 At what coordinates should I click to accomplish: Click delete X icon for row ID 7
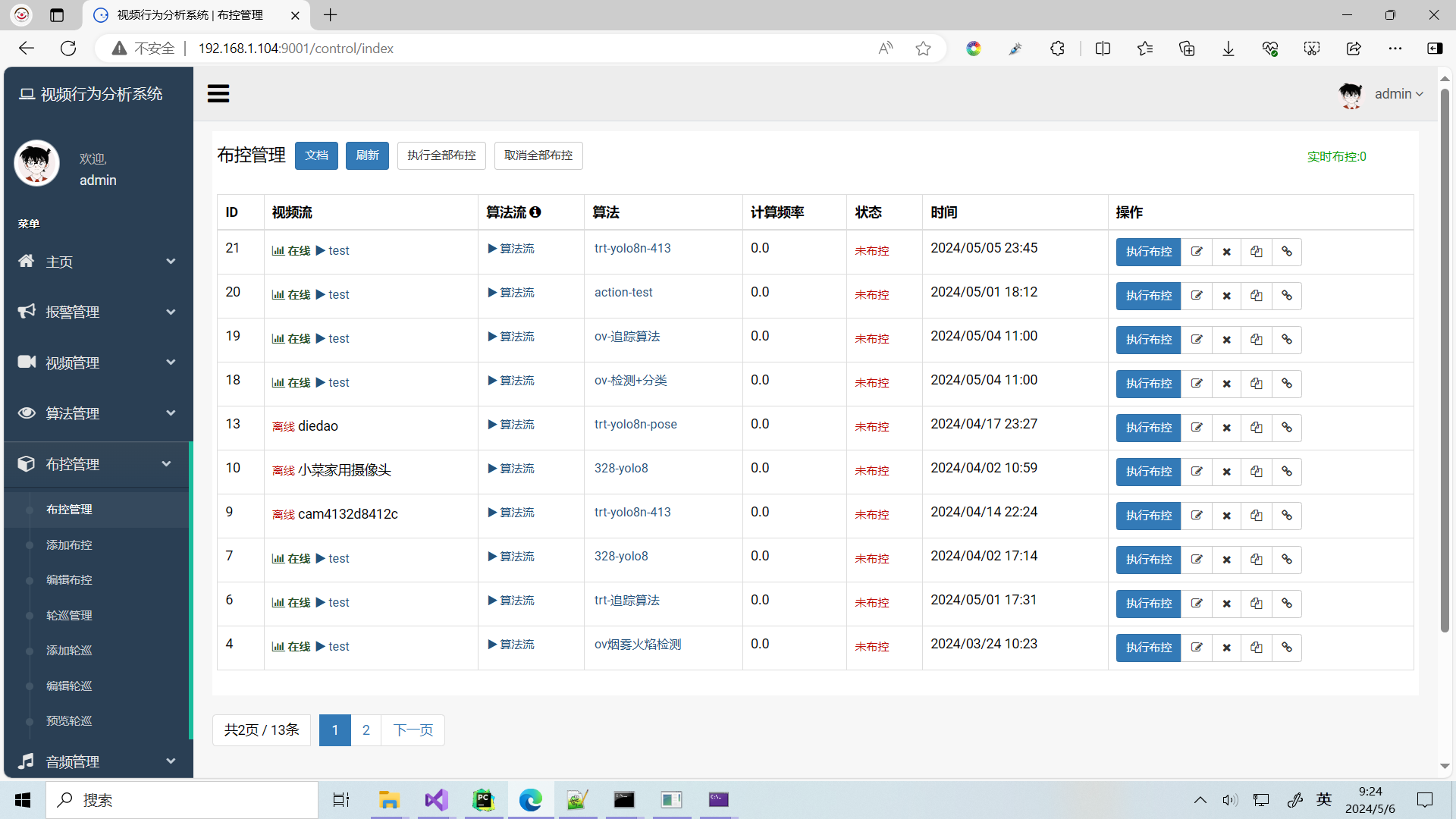[1227, 560]
